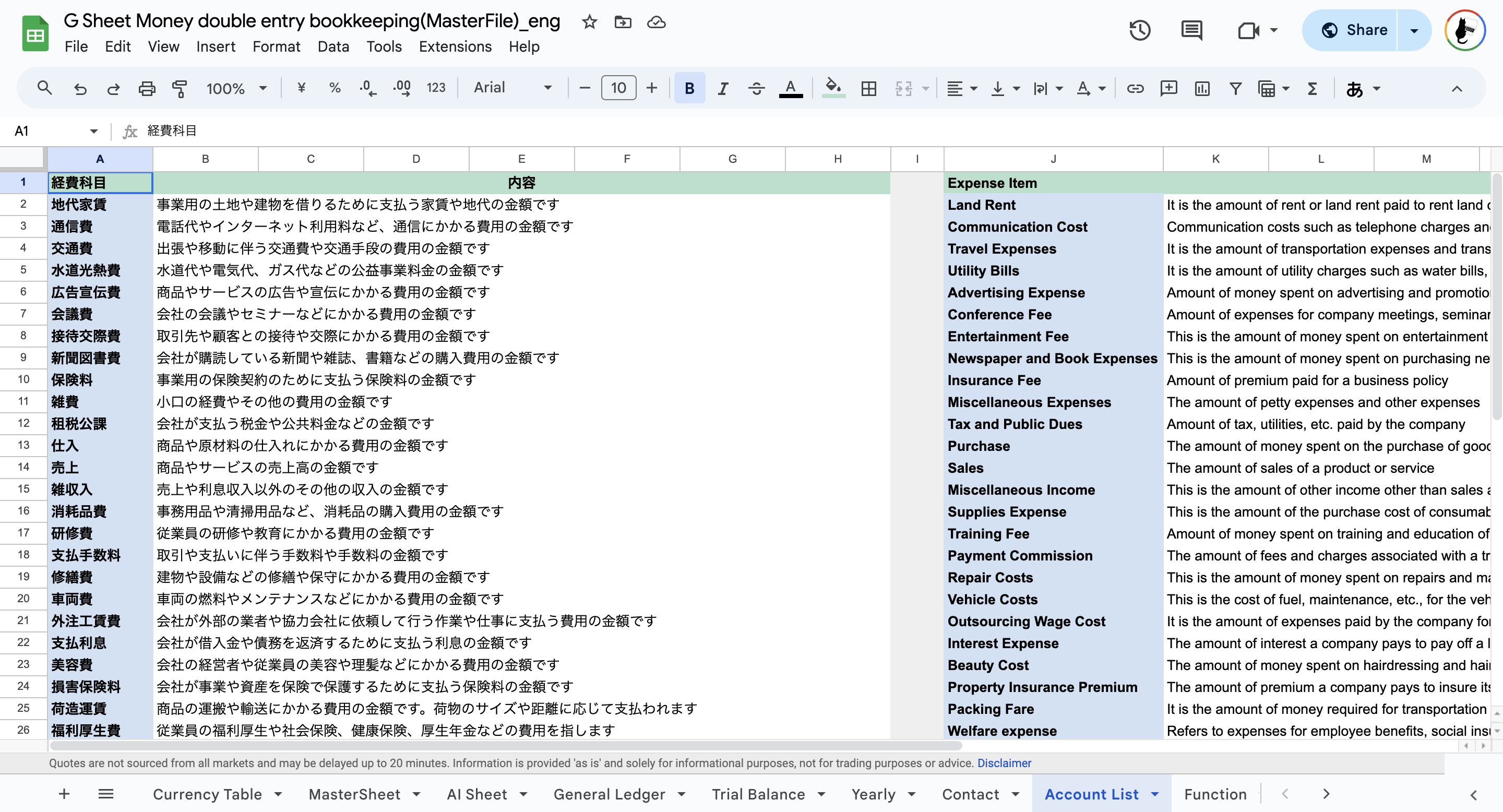
Task: Click the paint format roller icon
Action: (x=180, y=88)
